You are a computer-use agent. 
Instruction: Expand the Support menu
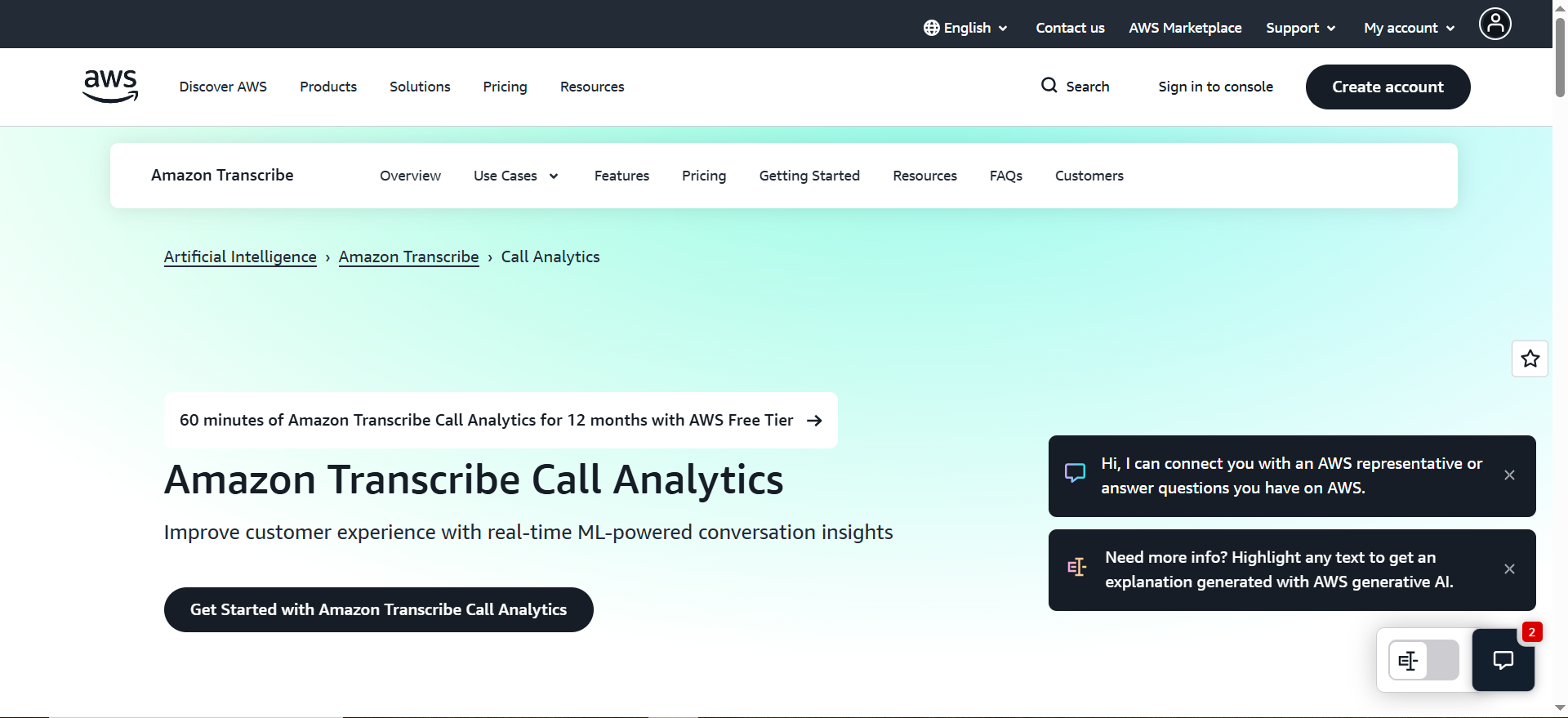[1300, 28]
